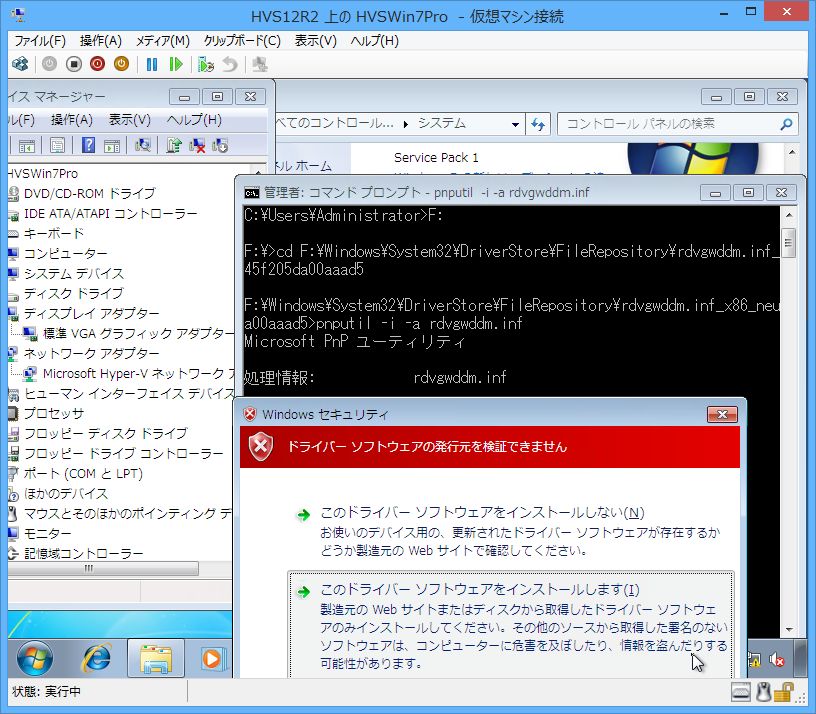Select IDE ATA/ATAPI コントローラー in device tree
The image size is (816, 714).
click(x=110, y=213)
